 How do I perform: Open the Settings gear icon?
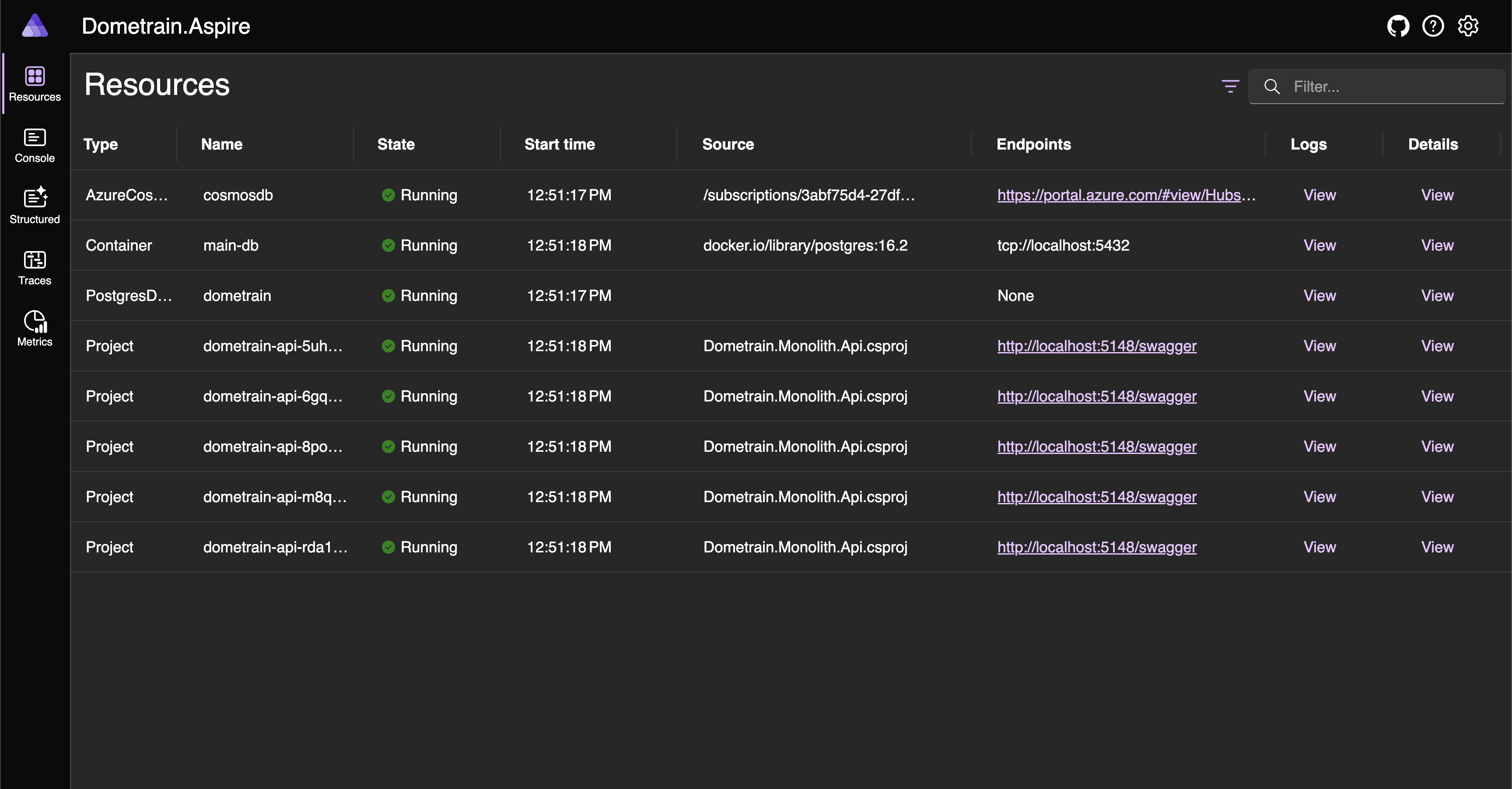click(x=1468, y=26)
